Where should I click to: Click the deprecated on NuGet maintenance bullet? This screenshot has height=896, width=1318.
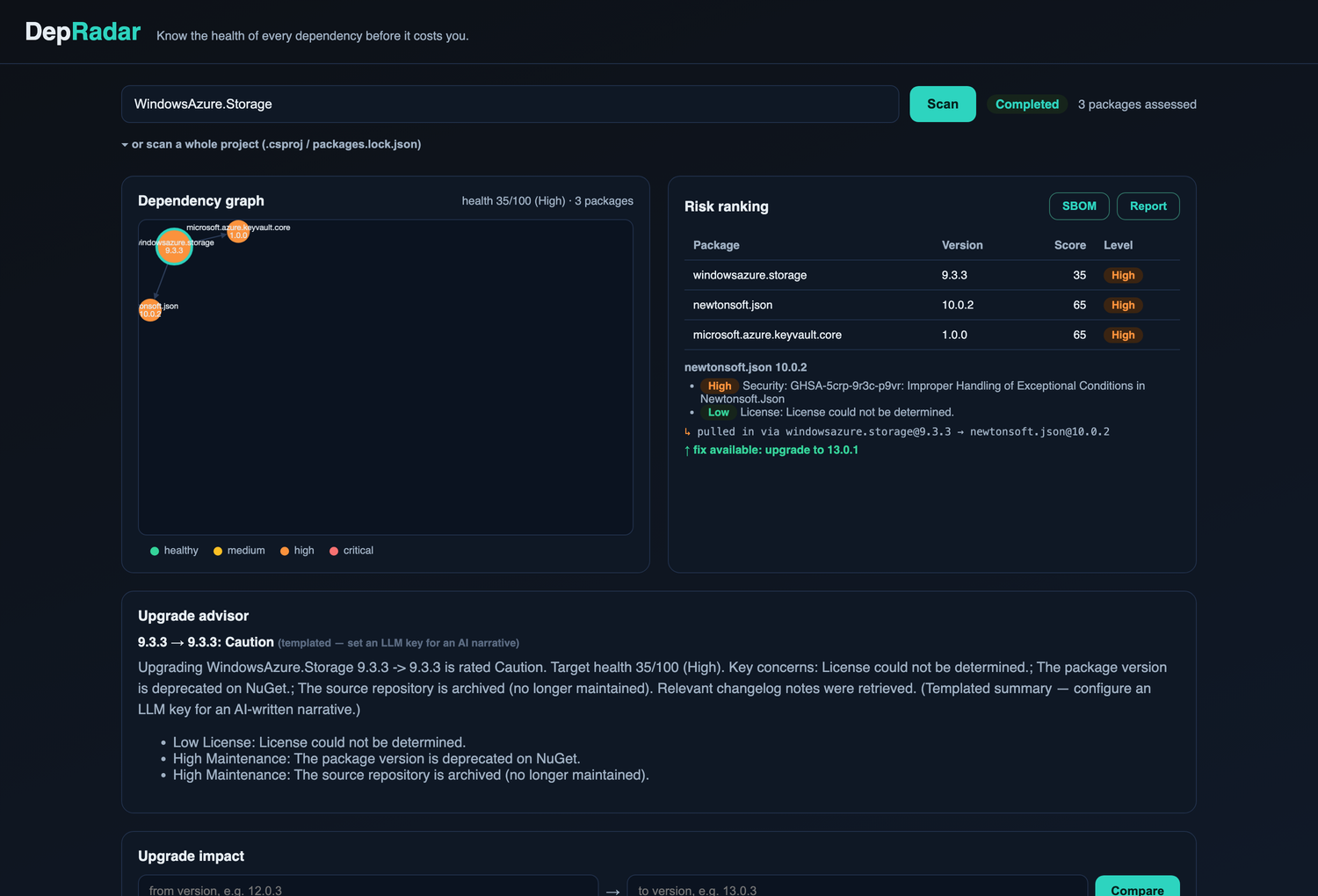(377, 759)
